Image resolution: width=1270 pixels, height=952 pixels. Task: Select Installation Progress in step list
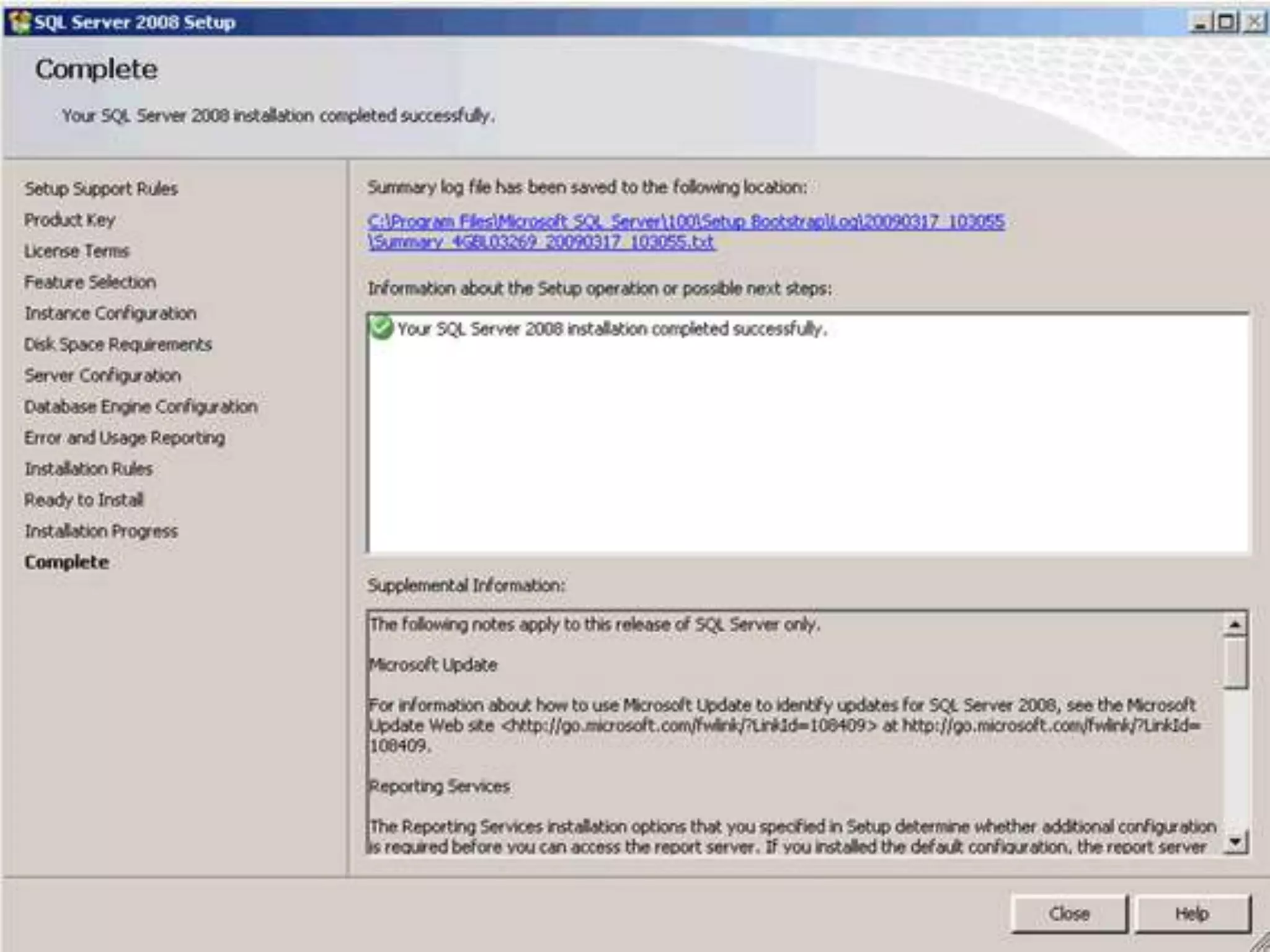pyautogui.click(x=101, y=531)
